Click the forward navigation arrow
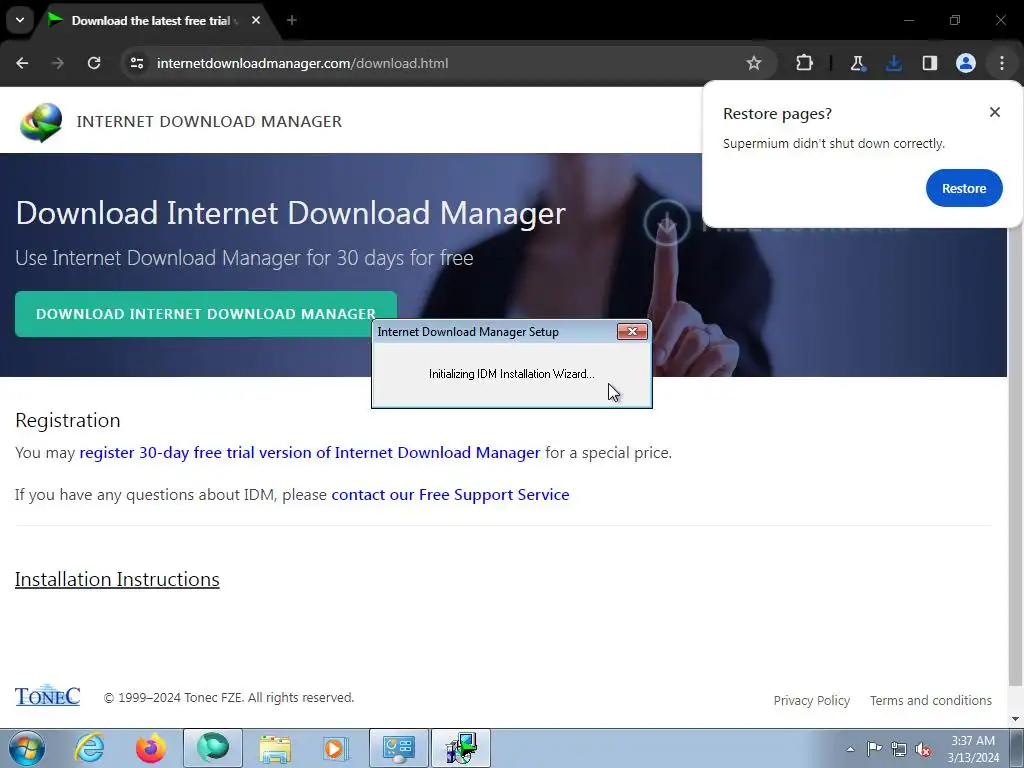 (58, 63)
